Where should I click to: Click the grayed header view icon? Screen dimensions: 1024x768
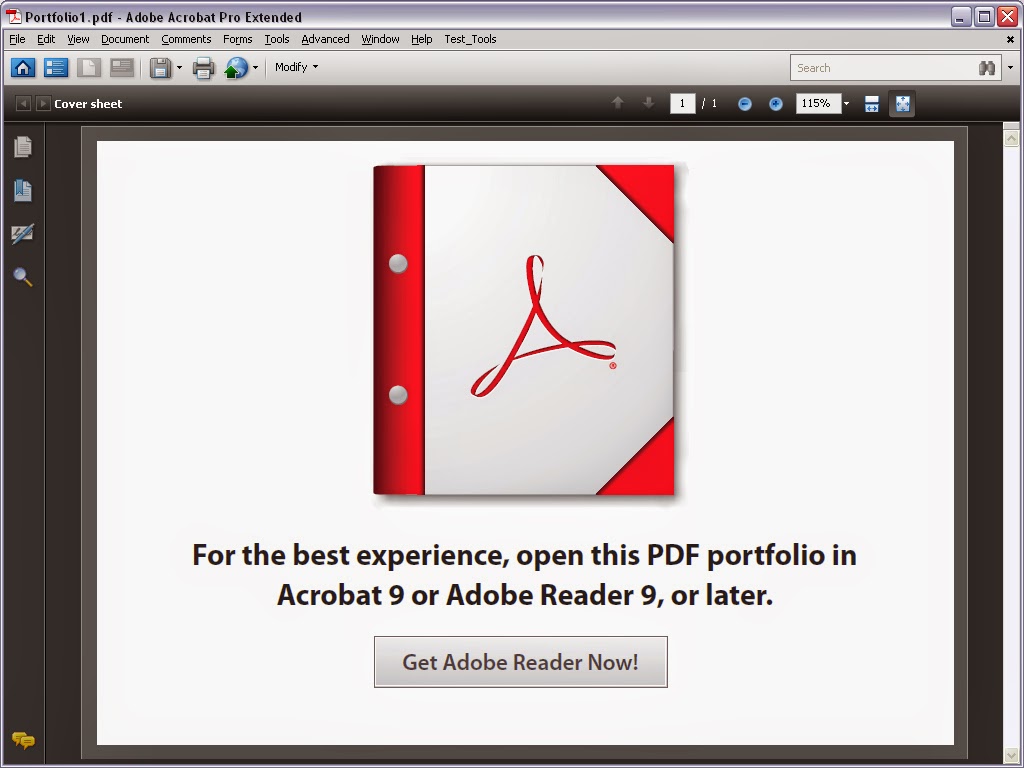click(x=122, y=67)
